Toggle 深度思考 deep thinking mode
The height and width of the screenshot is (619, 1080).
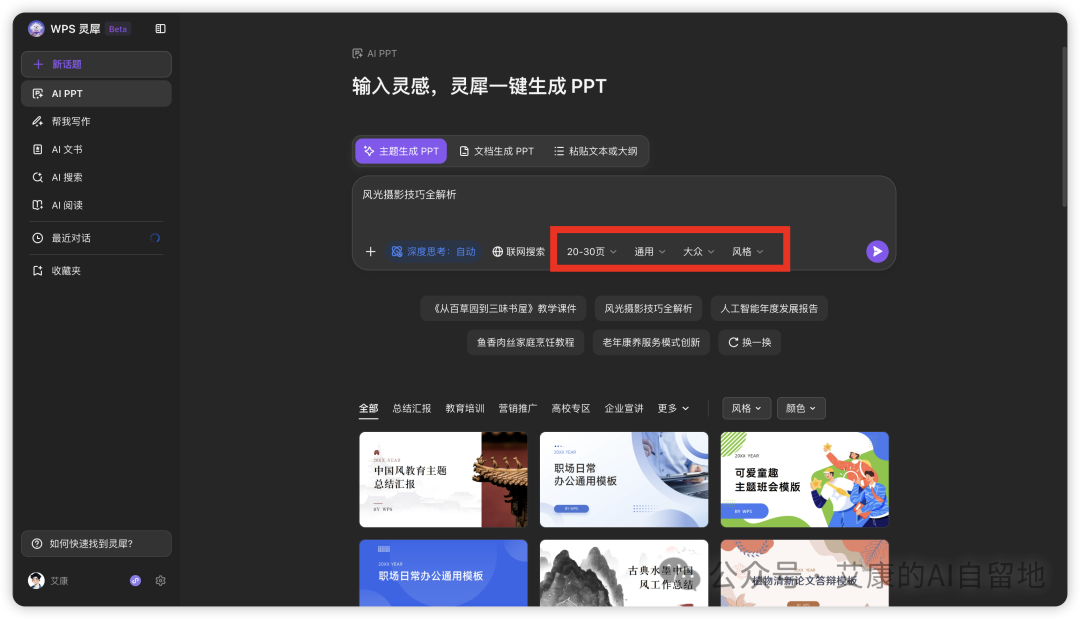point(432,251)
